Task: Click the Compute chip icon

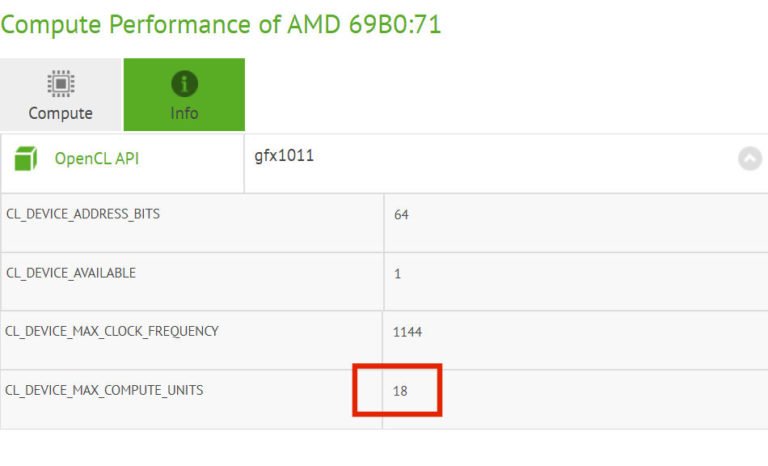Action: [x=60, y=84]
